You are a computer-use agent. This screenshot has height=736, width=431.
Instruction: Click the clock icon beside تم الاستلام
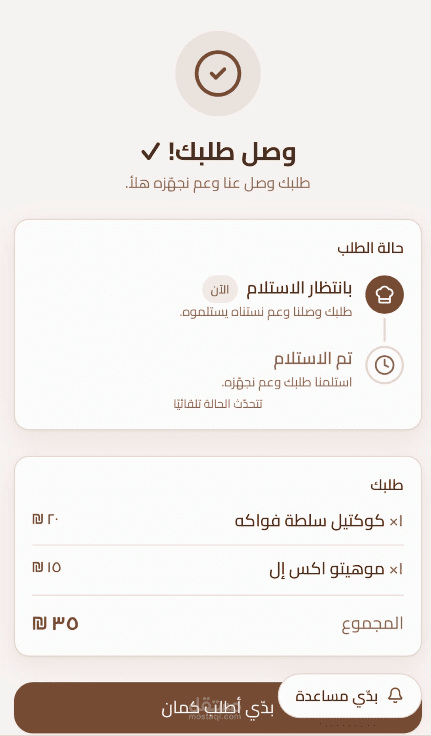[385, 365]
